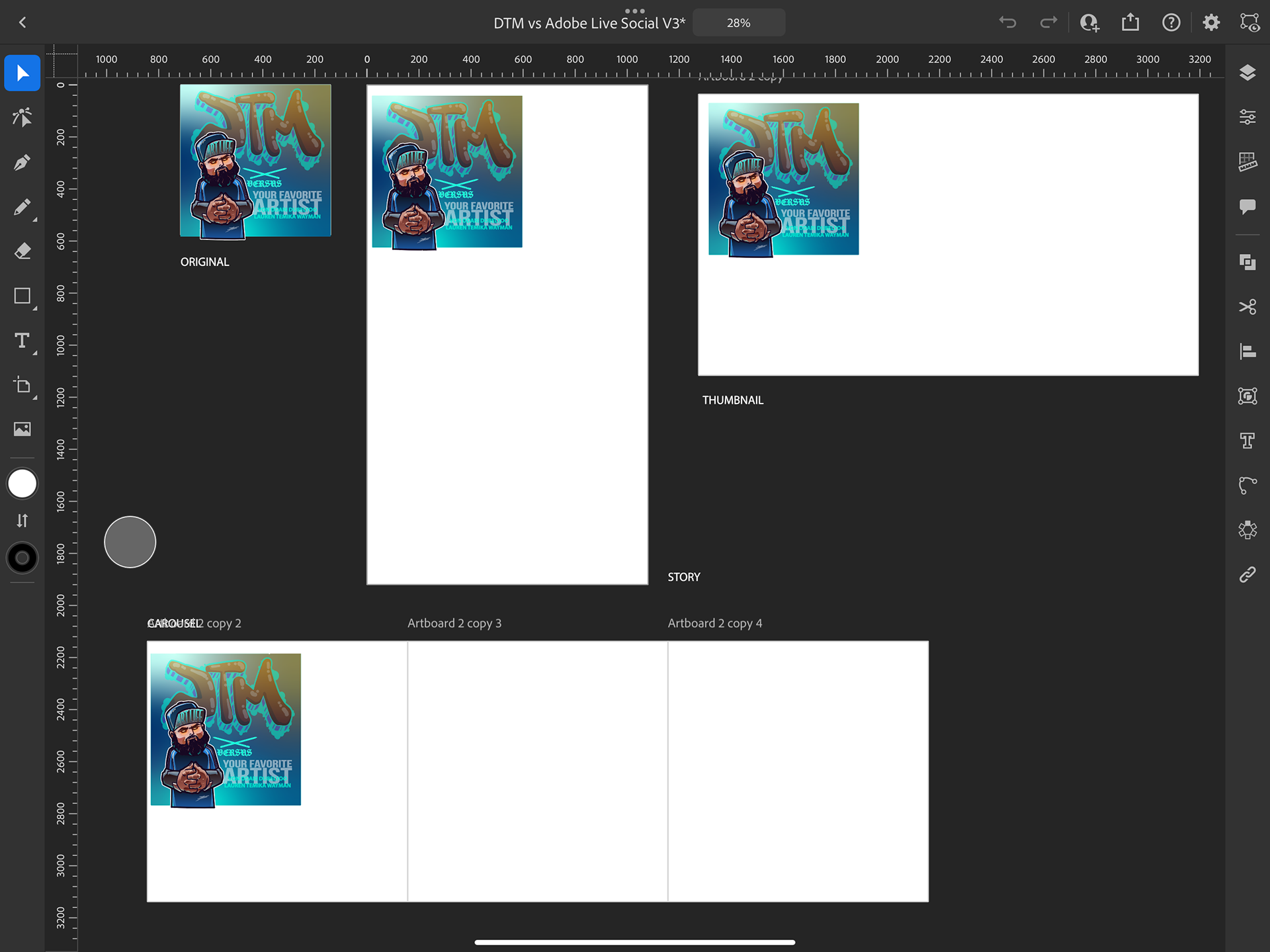Select the artwork on the THUMBNAIL artboard
The image size is (1270, 952).
point(783,179)
